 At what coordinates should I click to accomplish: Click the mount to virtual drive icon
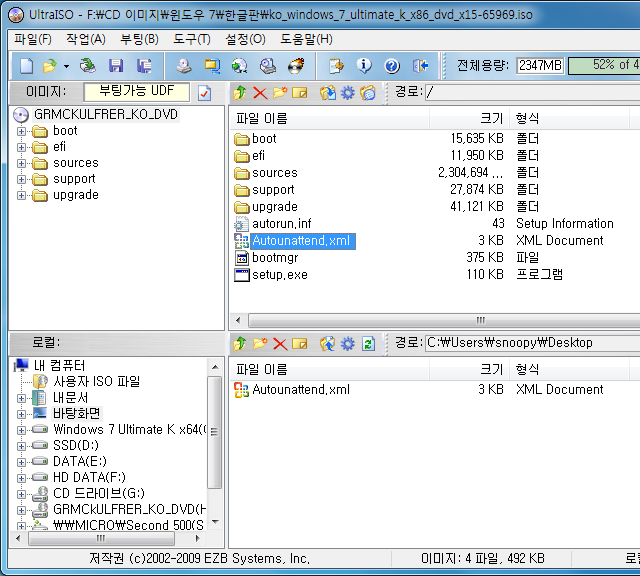(x=268, y=65)
